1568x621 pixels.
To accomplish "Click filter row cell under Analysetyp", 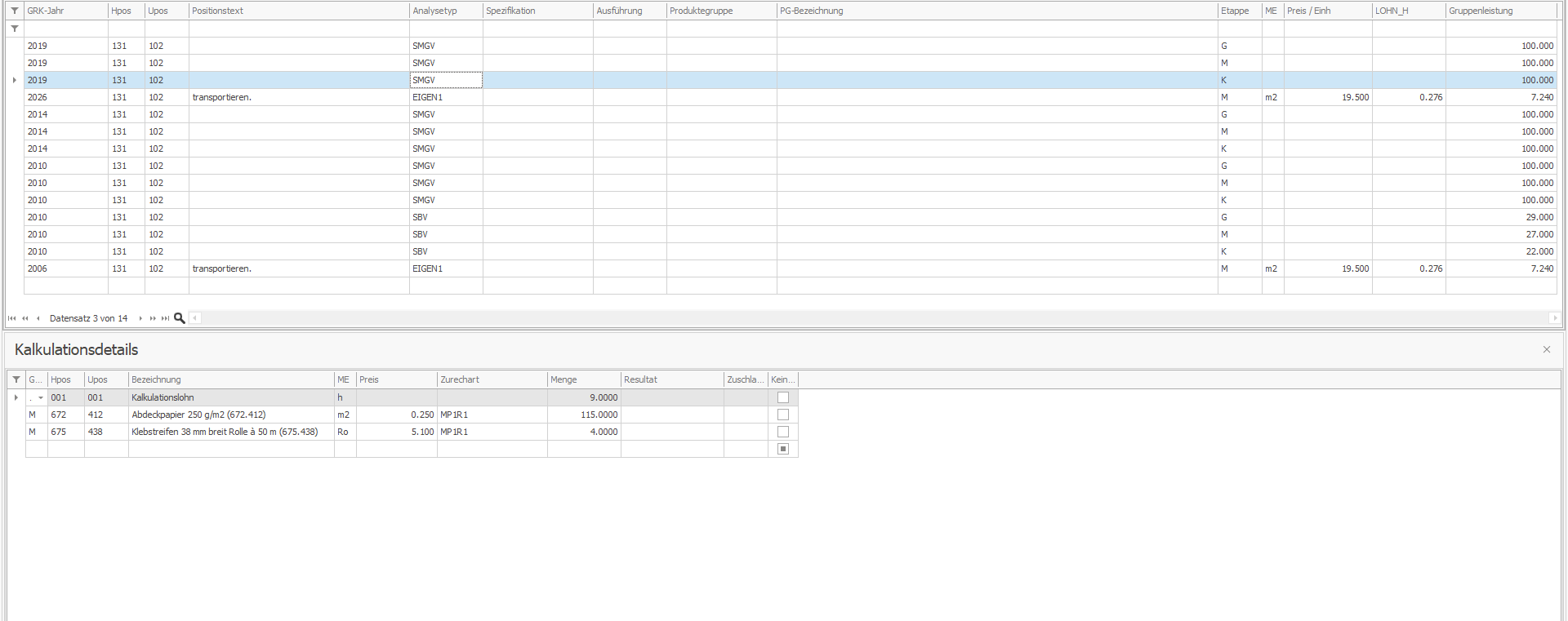I will [446, 29].
